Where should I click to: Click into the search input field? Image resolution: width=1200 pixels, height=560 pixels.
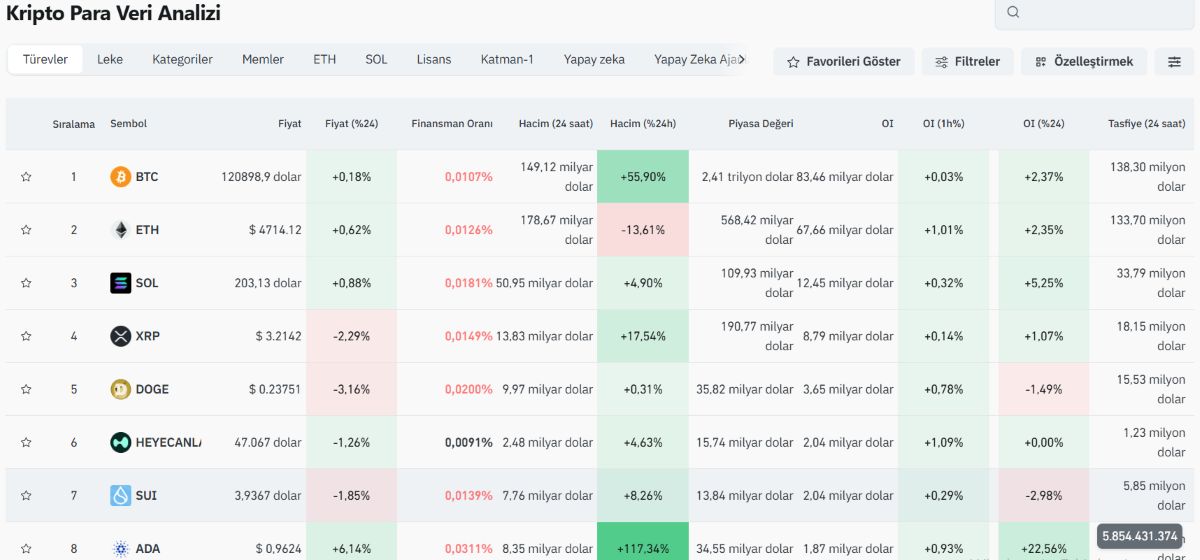click(x=1097, y=12)
